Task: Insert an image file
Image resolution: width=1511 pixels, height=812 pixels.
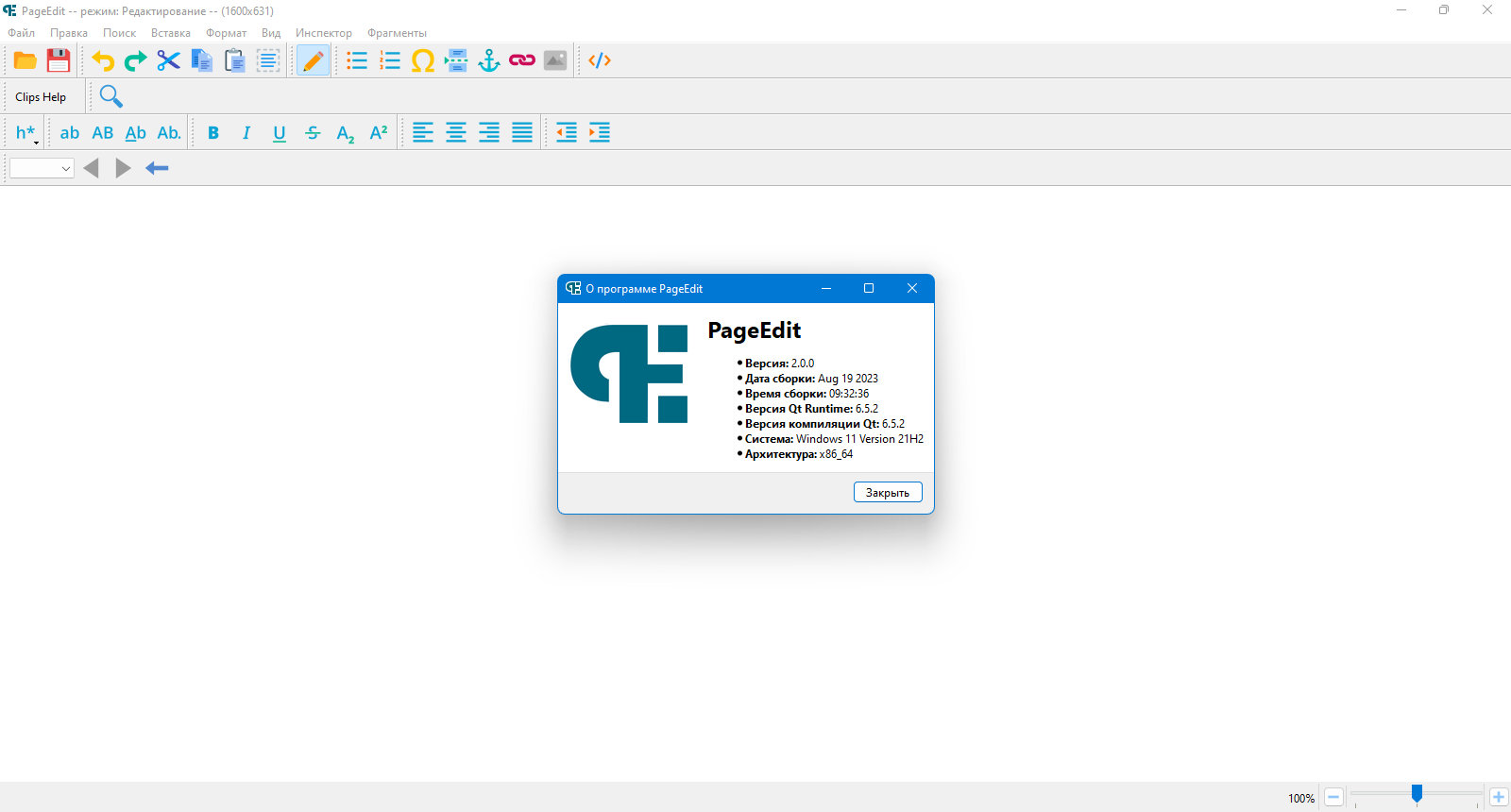Action: [x=555, y=60]
